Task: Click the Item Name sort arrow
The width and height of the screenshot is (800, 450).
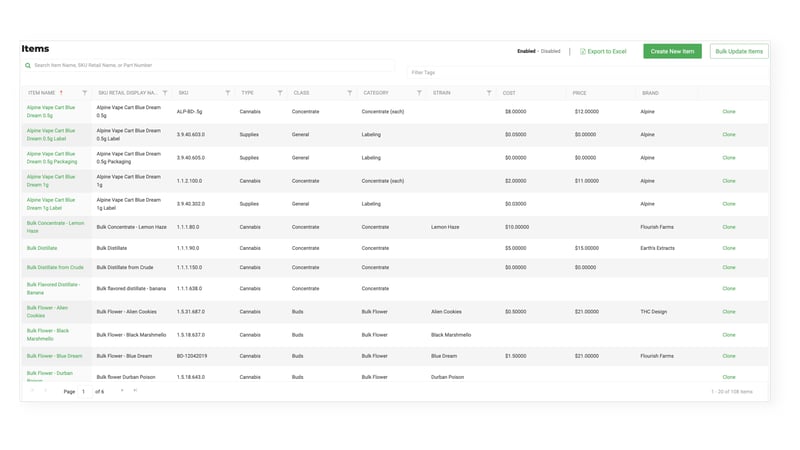Action: pyautogui.click(x=61, y=93)
